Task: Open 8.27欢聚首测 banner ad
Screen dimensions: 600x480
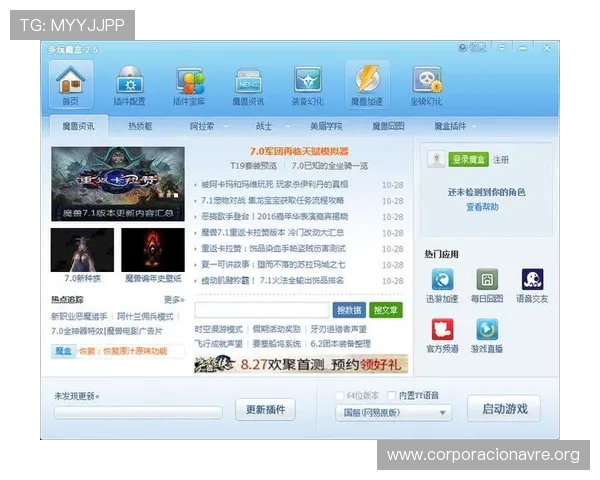Action: (x=301, y=364)
